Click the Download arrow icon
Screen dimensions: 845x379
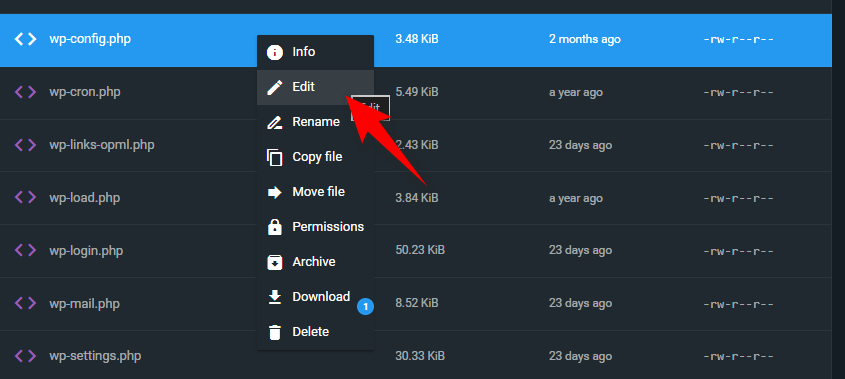tap(275, 297)
